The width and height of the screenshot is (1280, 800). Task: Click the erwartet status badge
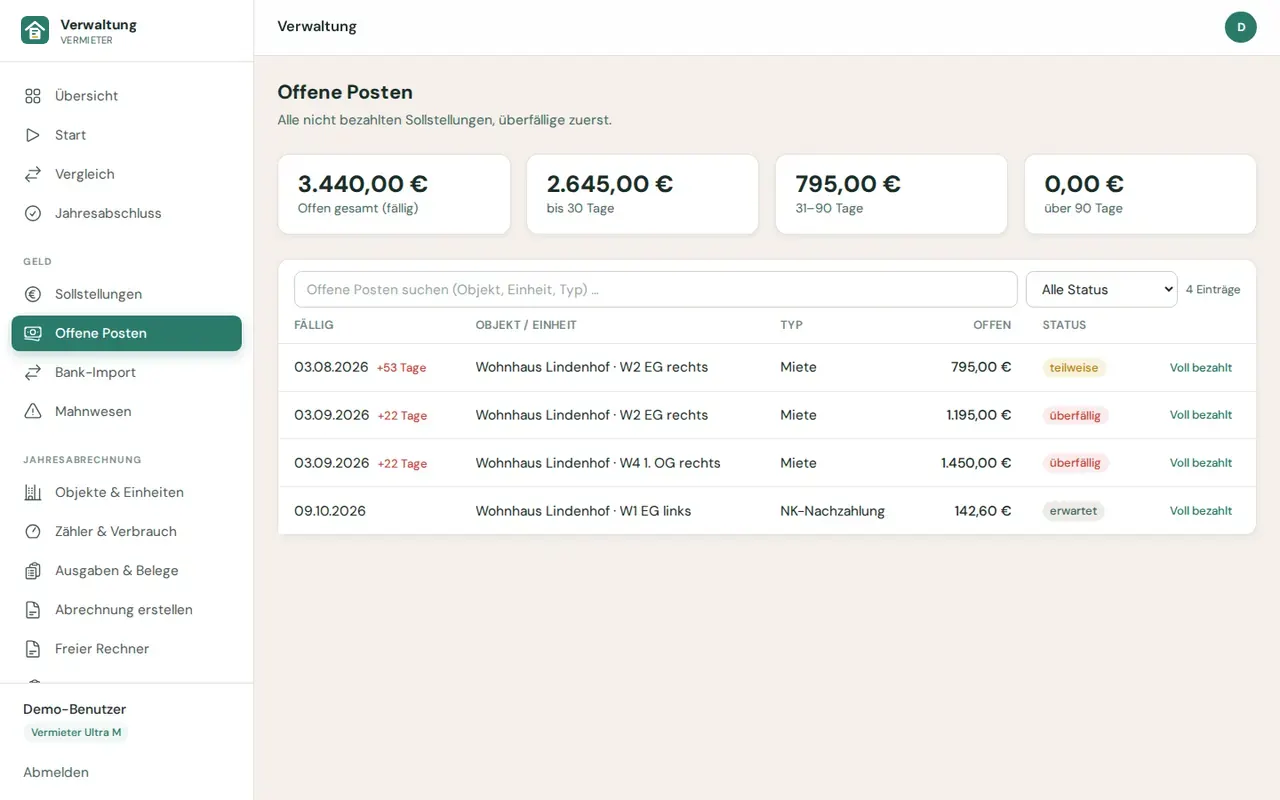point(1073,511)
